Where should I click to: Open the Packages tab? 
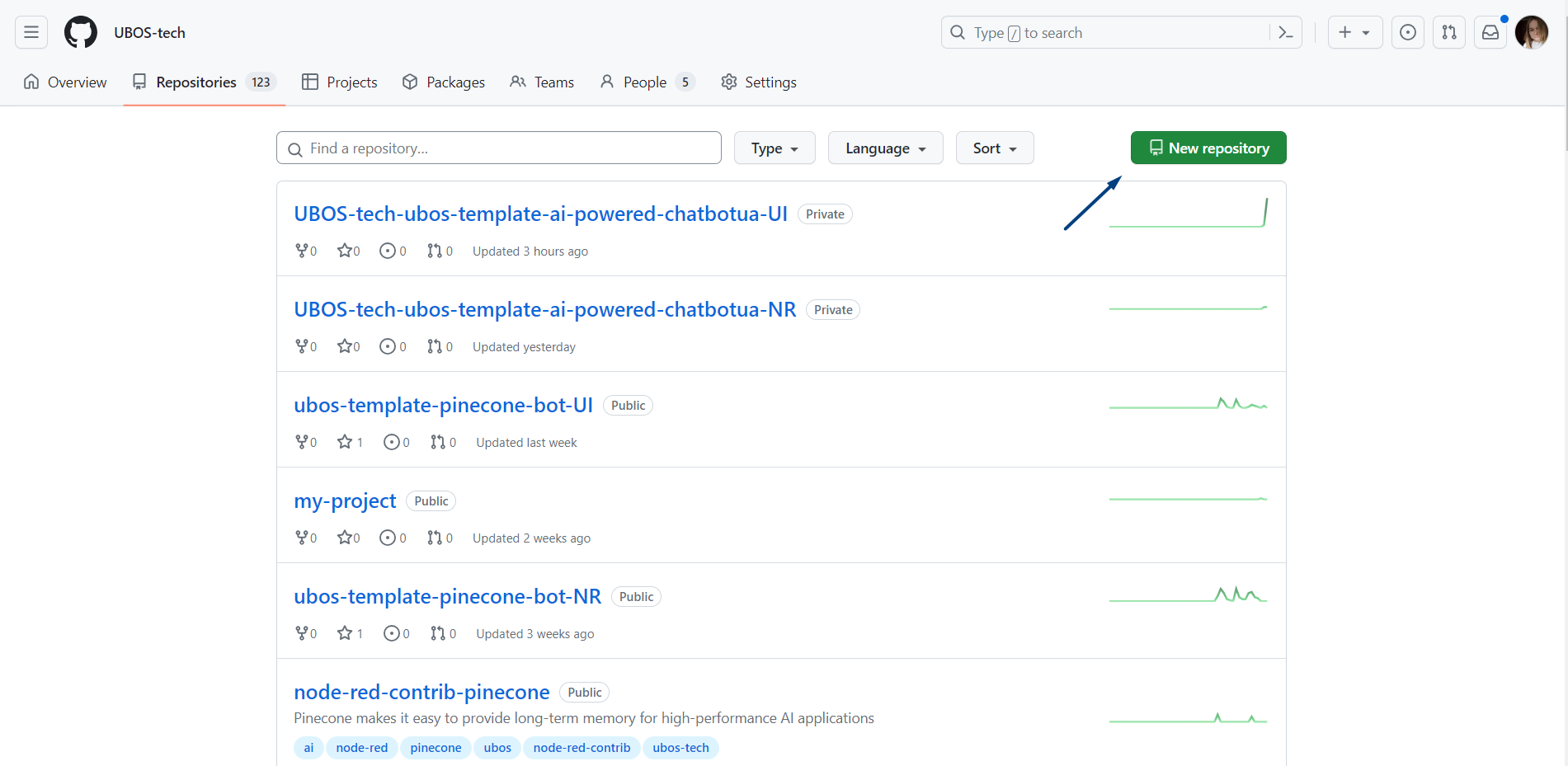pos(444,82)
